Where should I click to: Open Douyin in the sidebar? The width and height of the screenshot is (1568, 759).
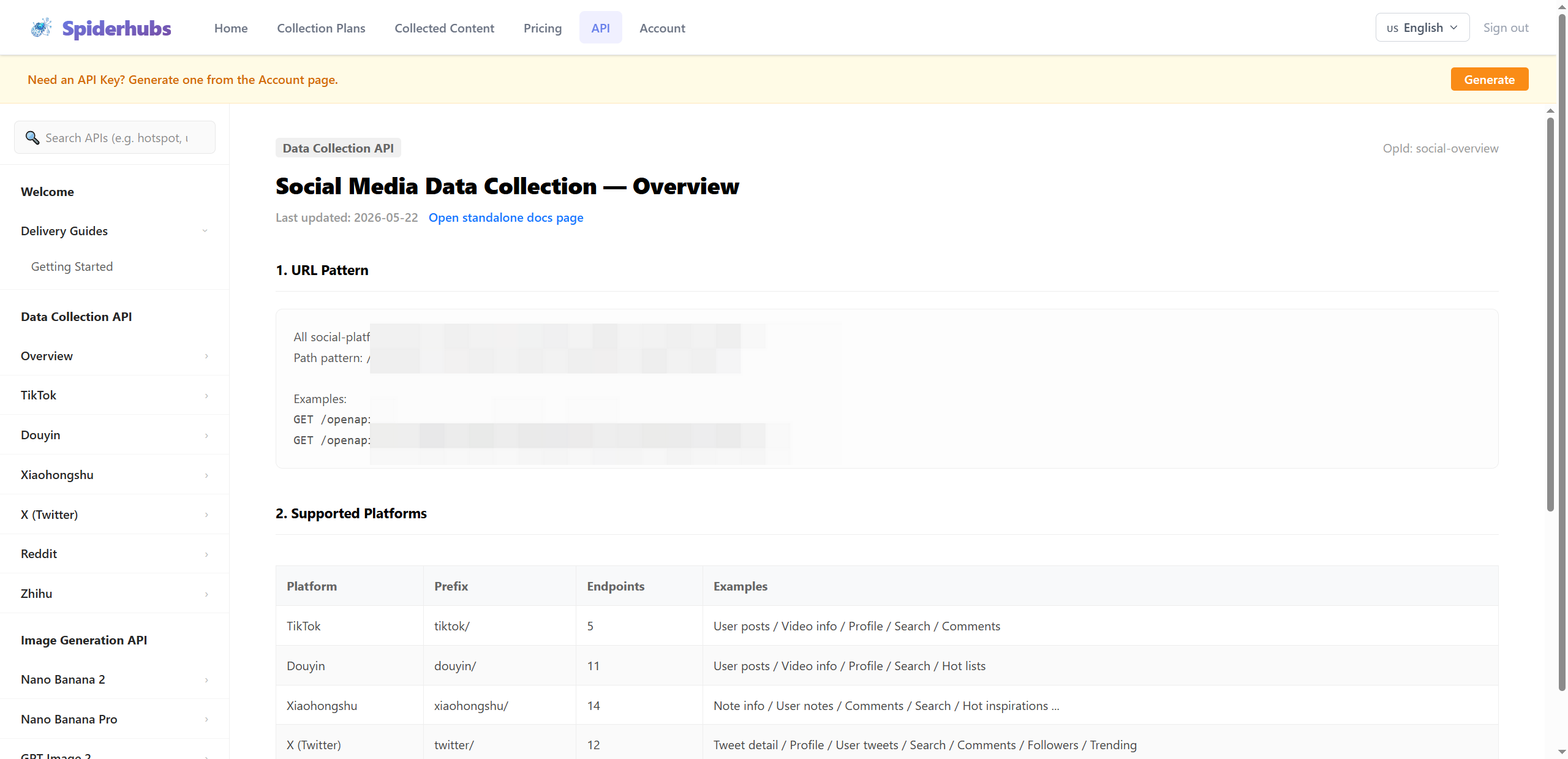40,435
